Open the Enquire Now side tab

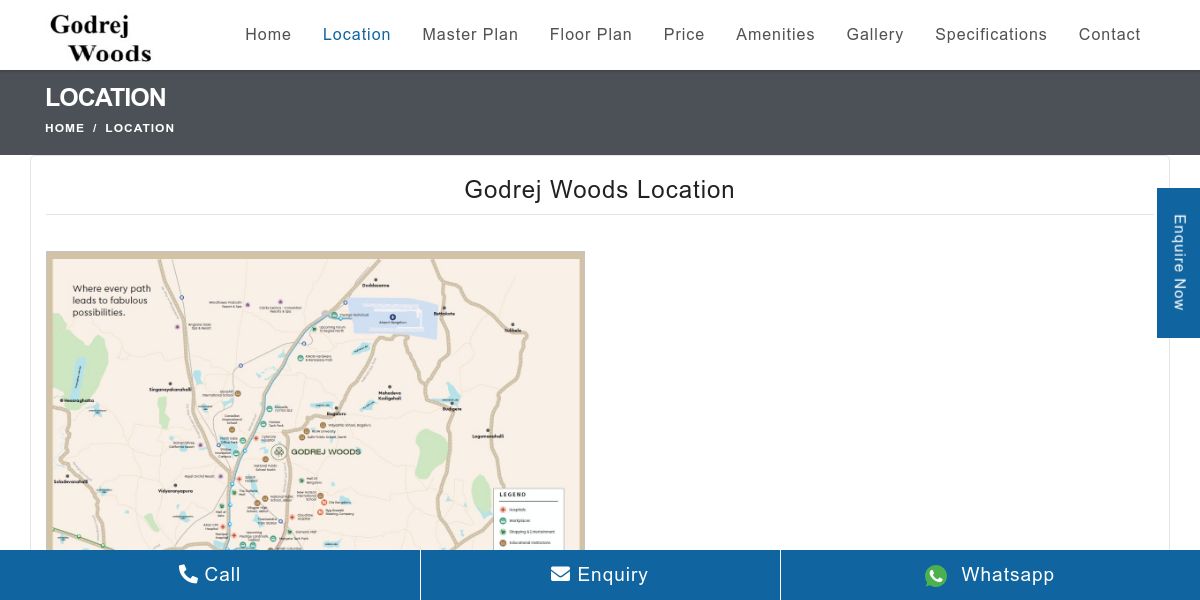pos(1179,263)
